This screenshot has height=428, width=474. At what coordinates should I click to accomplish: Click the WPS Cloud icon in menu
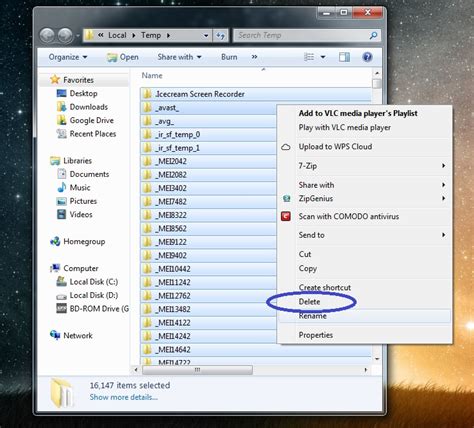pos(286,147)
